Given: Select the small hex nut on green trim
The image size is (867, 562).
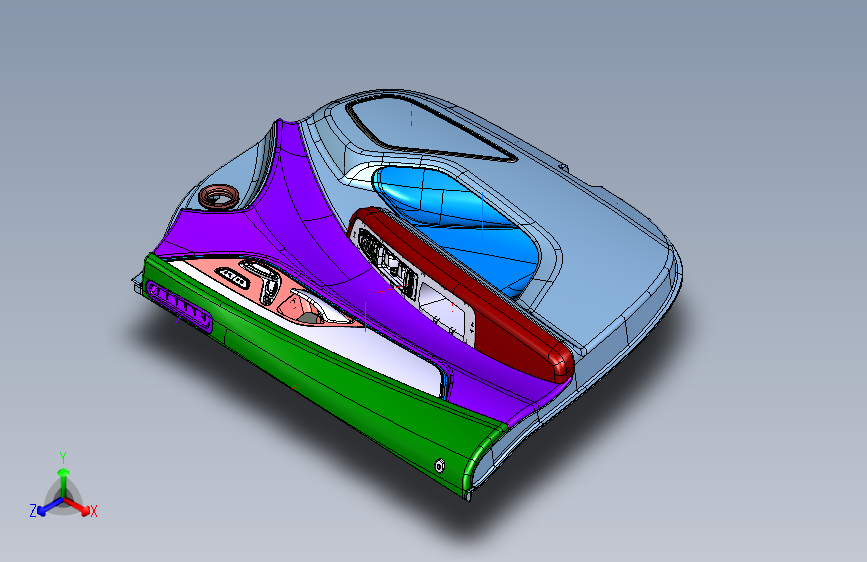Looking at the screenshot, I should [440, 466].
